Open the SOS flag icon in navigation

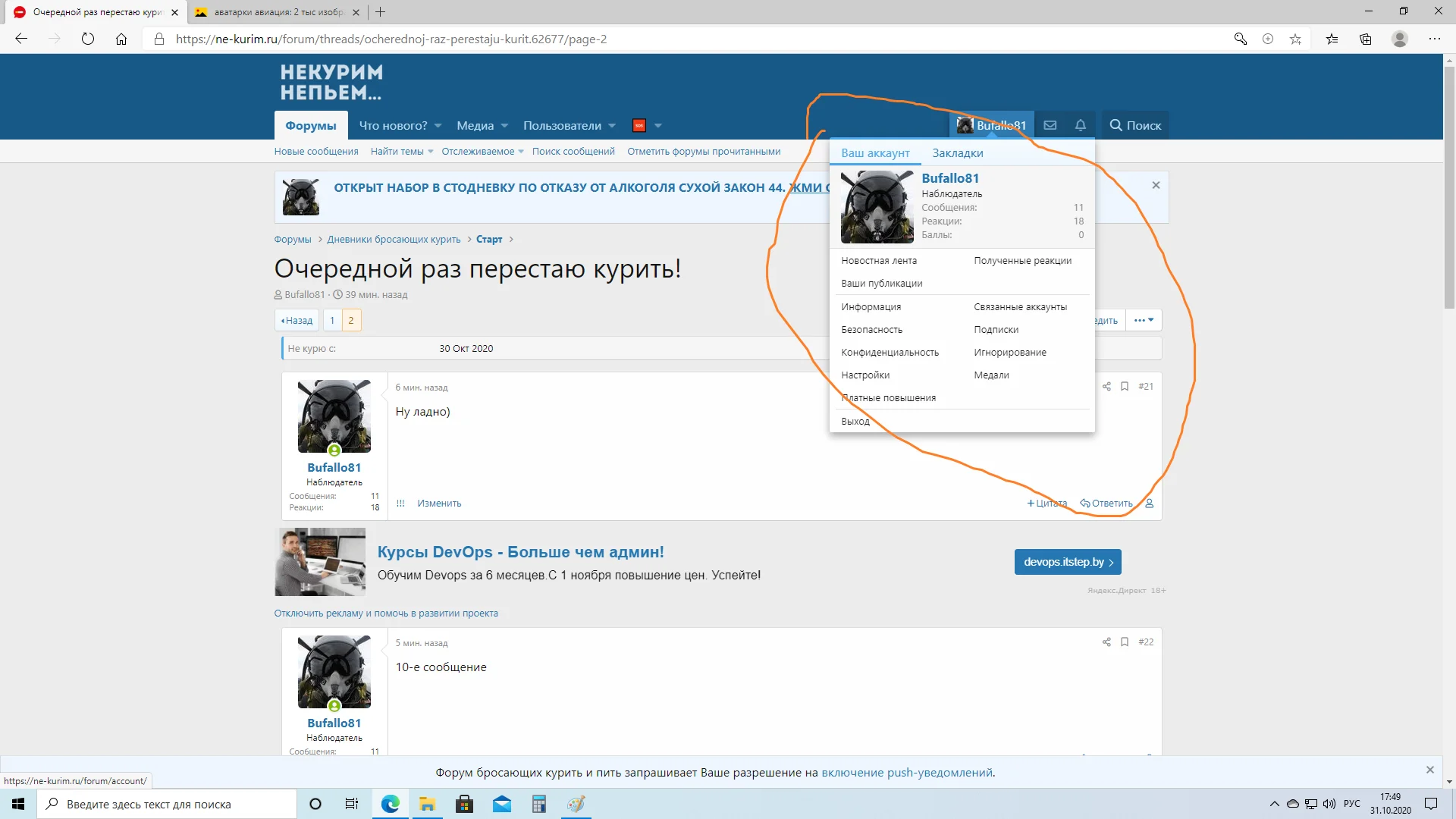point(639,125)
